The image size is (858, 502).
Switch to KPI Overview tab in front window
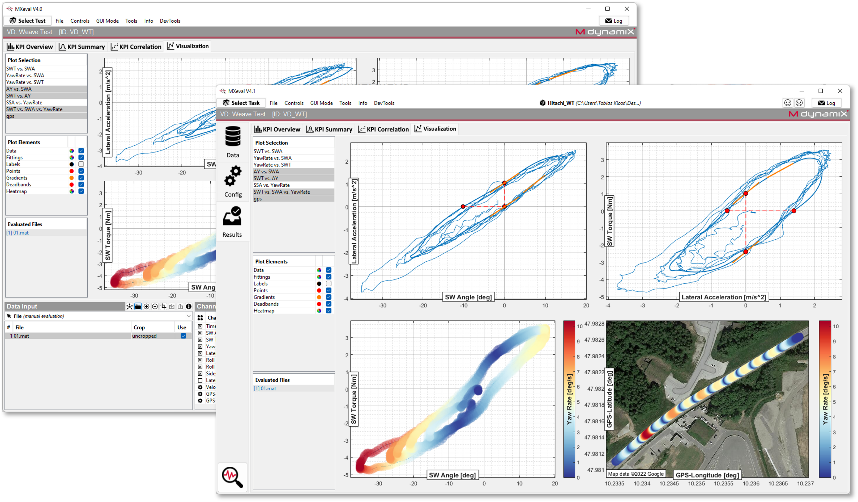coord(277,129)
